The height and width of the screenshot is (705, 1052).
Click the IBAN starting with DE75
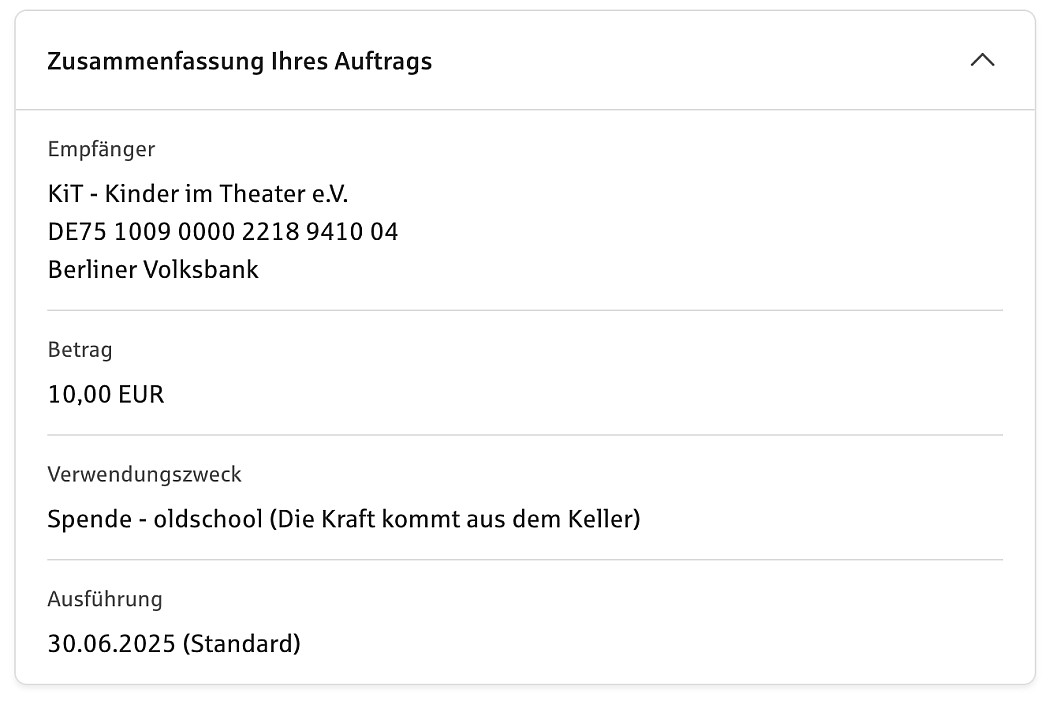(222, 232)
